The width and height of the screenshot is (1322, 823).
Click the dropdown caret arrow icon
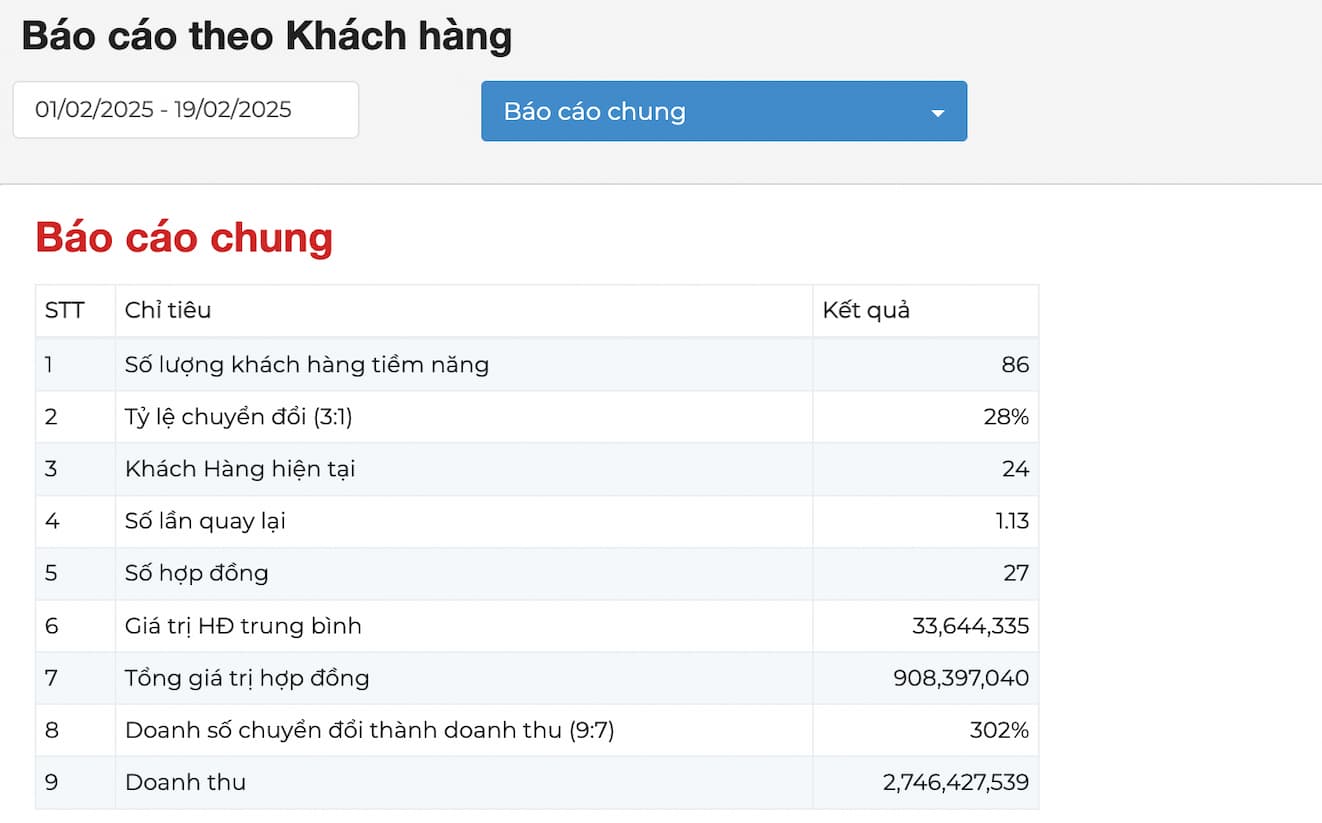[x=937, y=113]
